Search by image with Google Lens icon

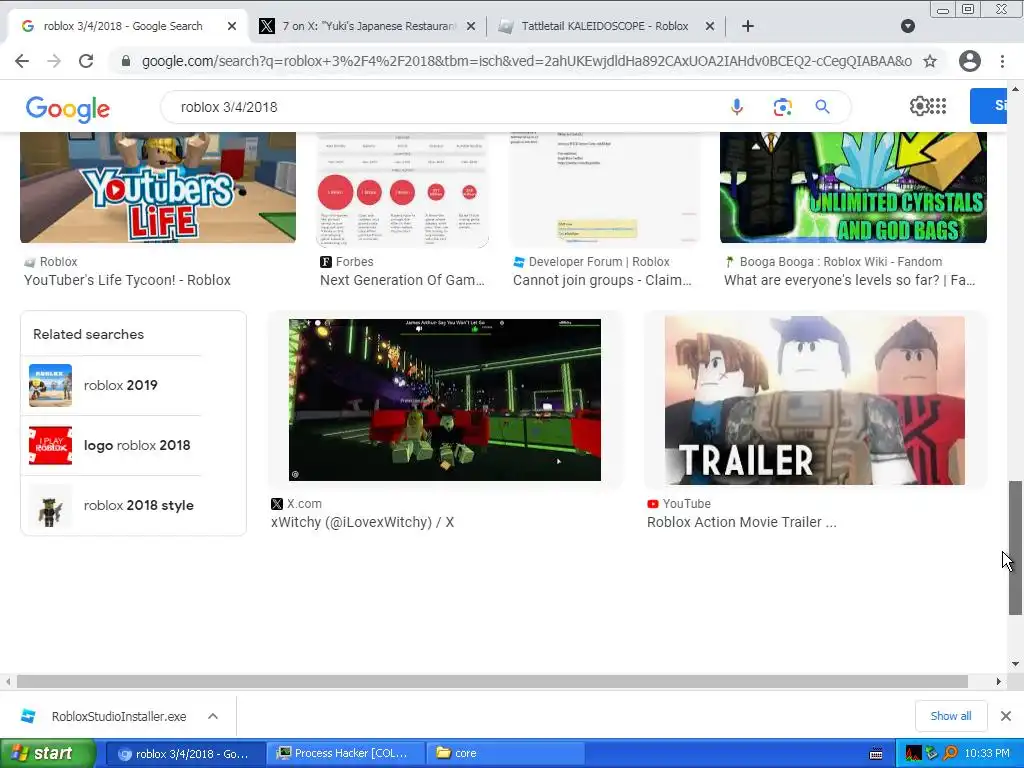[x=782, y=107]
